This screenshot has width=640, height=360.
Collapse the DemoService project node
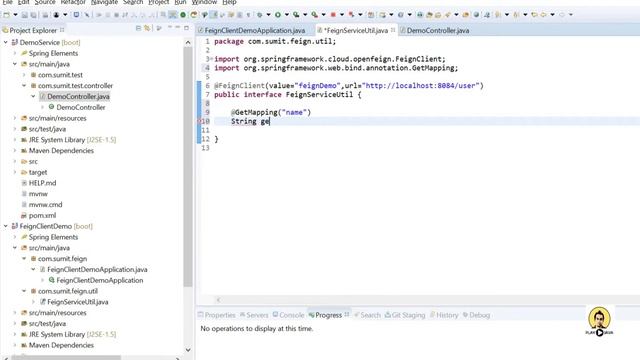[6, 42]
